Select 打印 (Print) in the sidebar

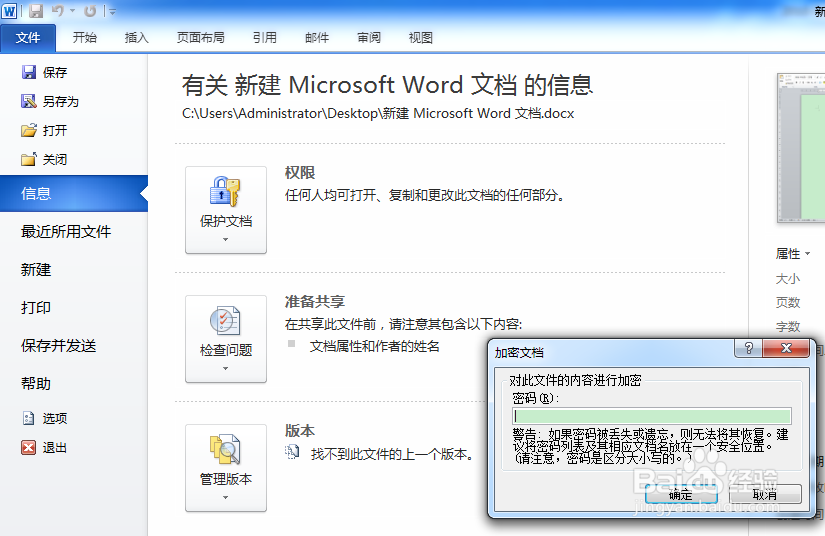tap(36, 308)
